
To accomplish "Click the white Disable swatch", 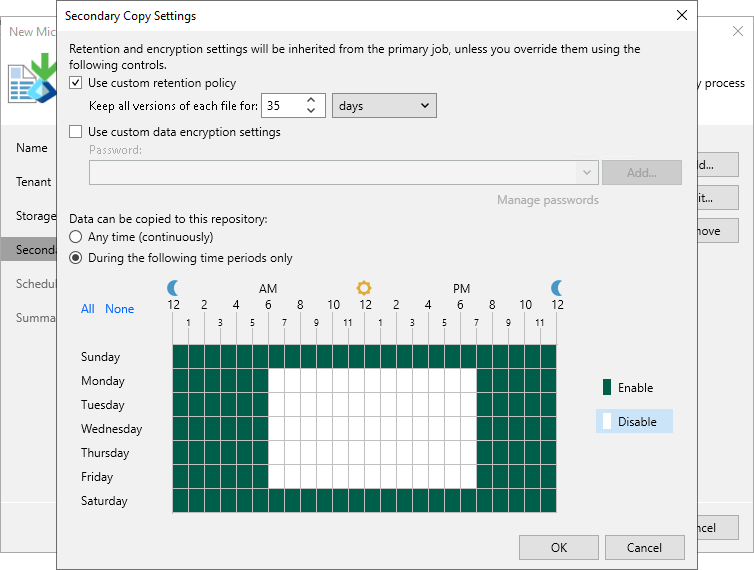I will (x=607, y=421).
